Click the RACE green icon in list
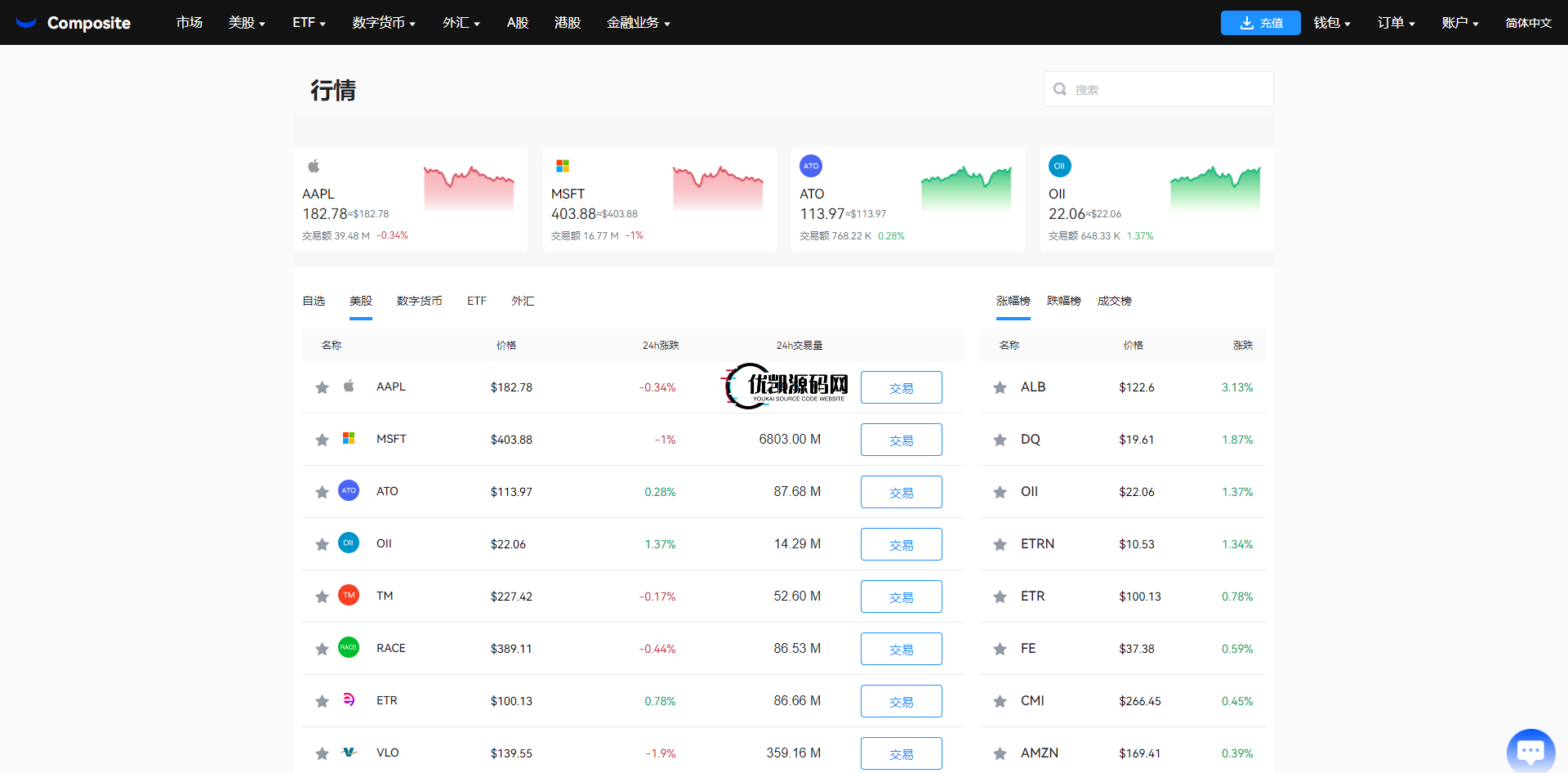This screenshot has height=773, width=1568. (x=349, y=648)
